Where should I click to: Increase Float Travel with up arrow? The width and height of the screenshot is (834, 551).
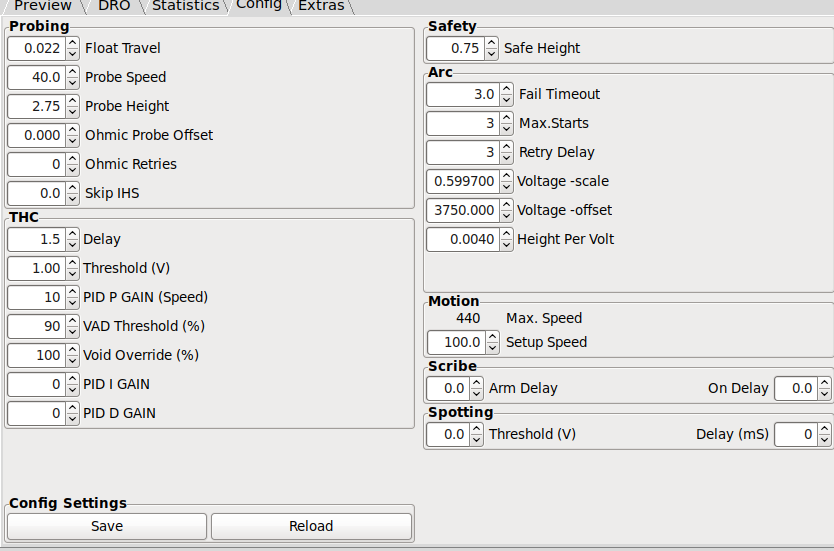coord(73,43)
